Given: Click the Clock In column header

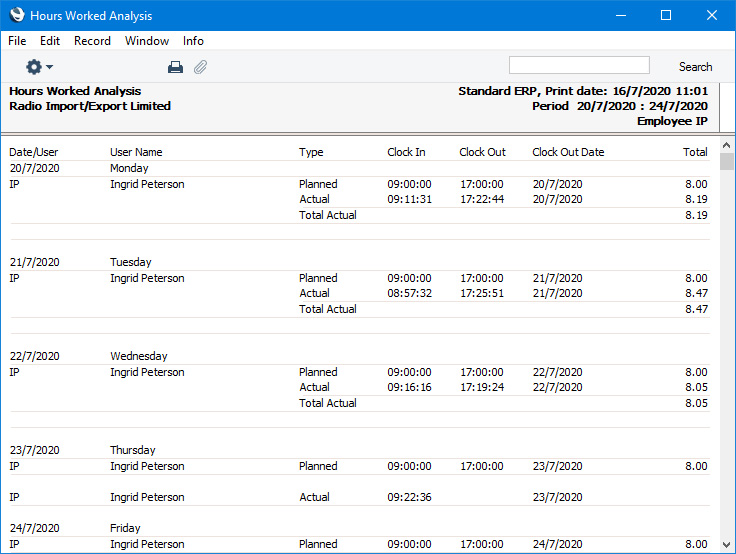Looking at the screenshot, I should (x=406, y=152).
